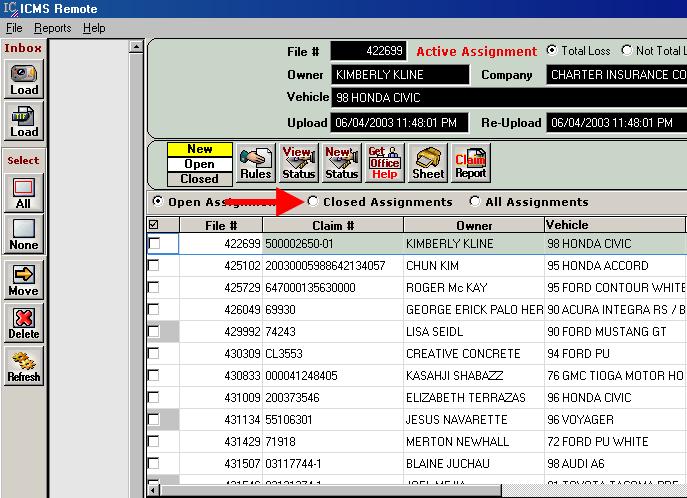
Task: Open the Sheet printer icon
Action: click(428, 163)
